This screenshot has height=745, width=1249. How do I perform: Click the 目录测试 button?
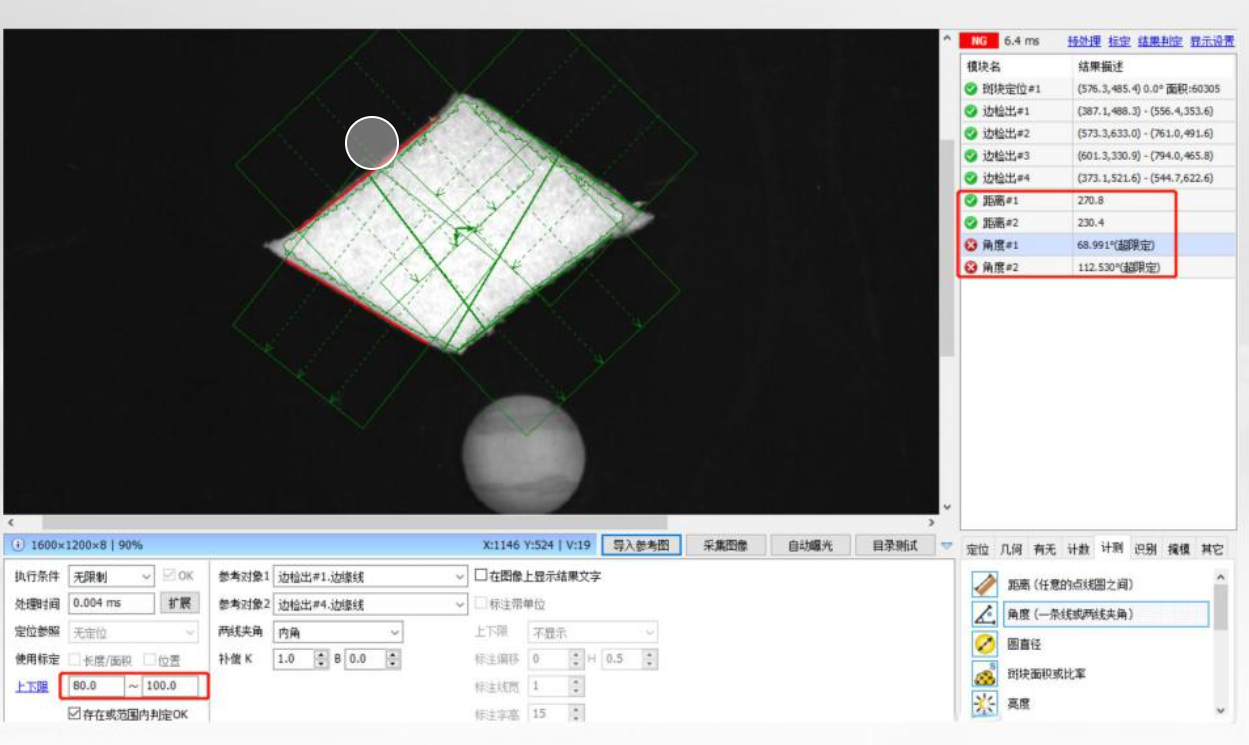pyautogui.click(x=894, y=545)
